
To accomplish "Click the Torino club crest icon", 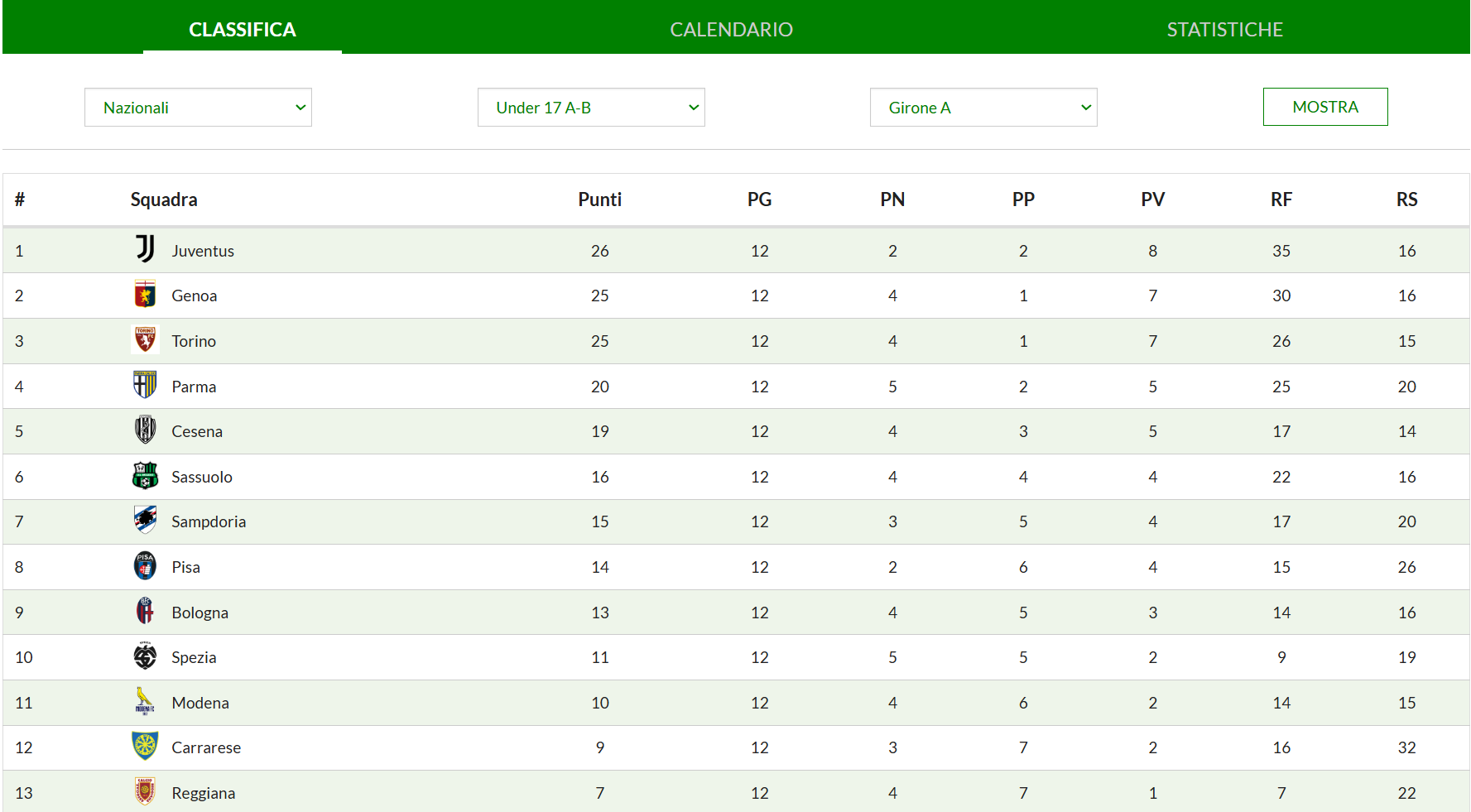I will [145, 340].
